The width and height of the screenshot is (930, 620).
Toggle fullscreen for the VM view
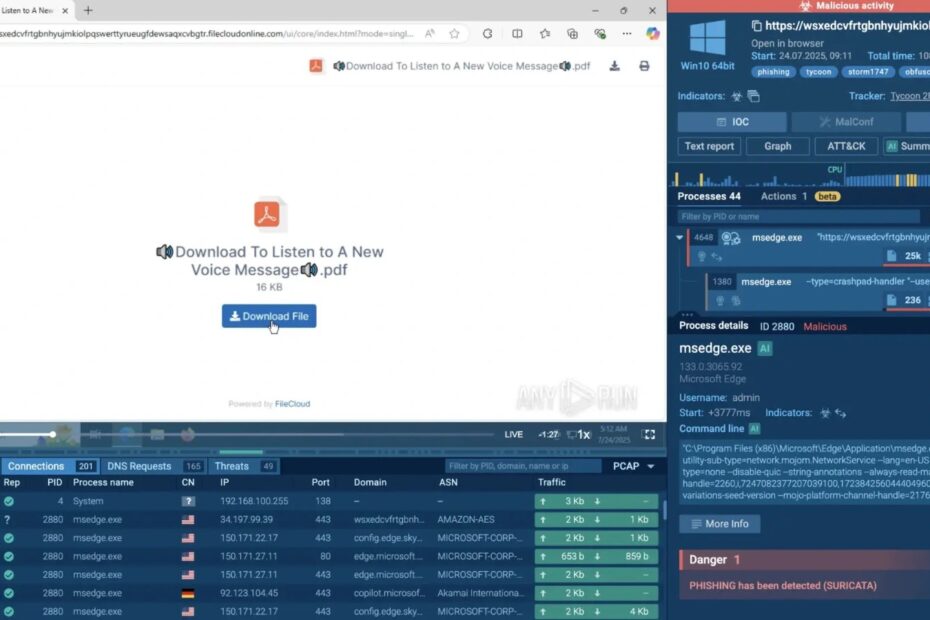649,434
